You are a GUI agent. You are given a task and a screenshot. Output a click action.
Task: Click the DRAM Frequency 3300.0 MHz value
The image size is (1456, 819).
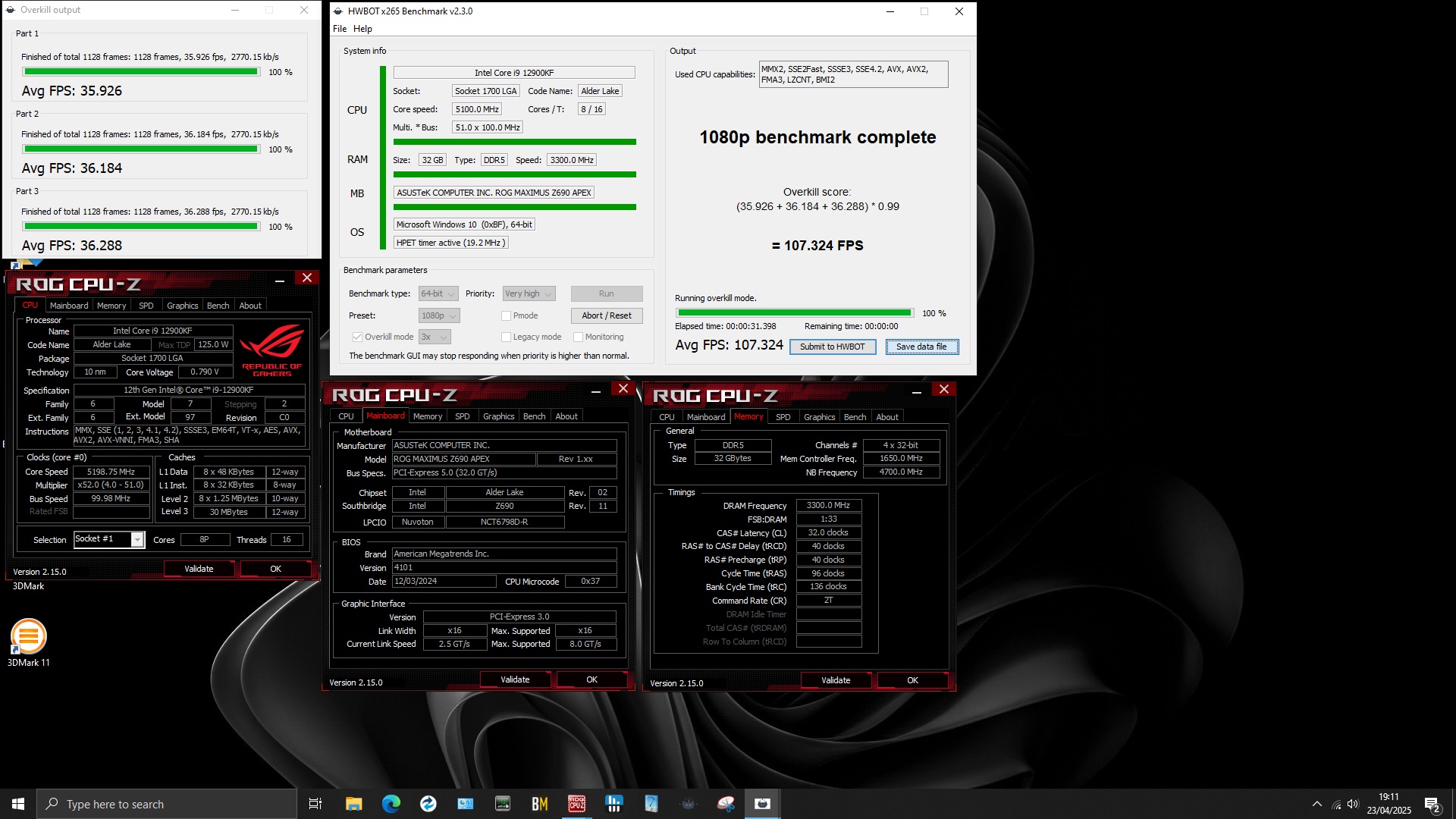pyautogui.click(x=828, y=506)
